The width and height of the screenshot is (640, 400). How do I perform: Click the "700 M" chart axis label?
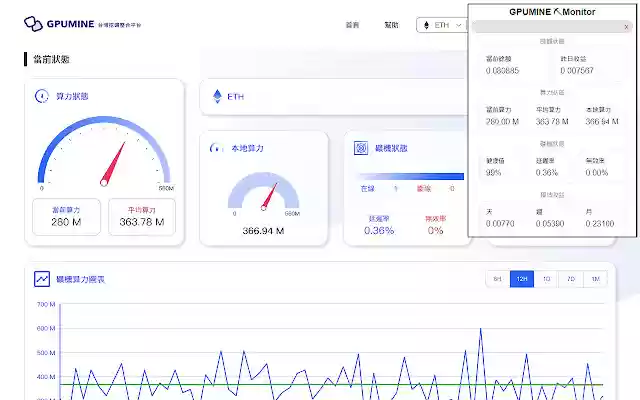[46, 304]
